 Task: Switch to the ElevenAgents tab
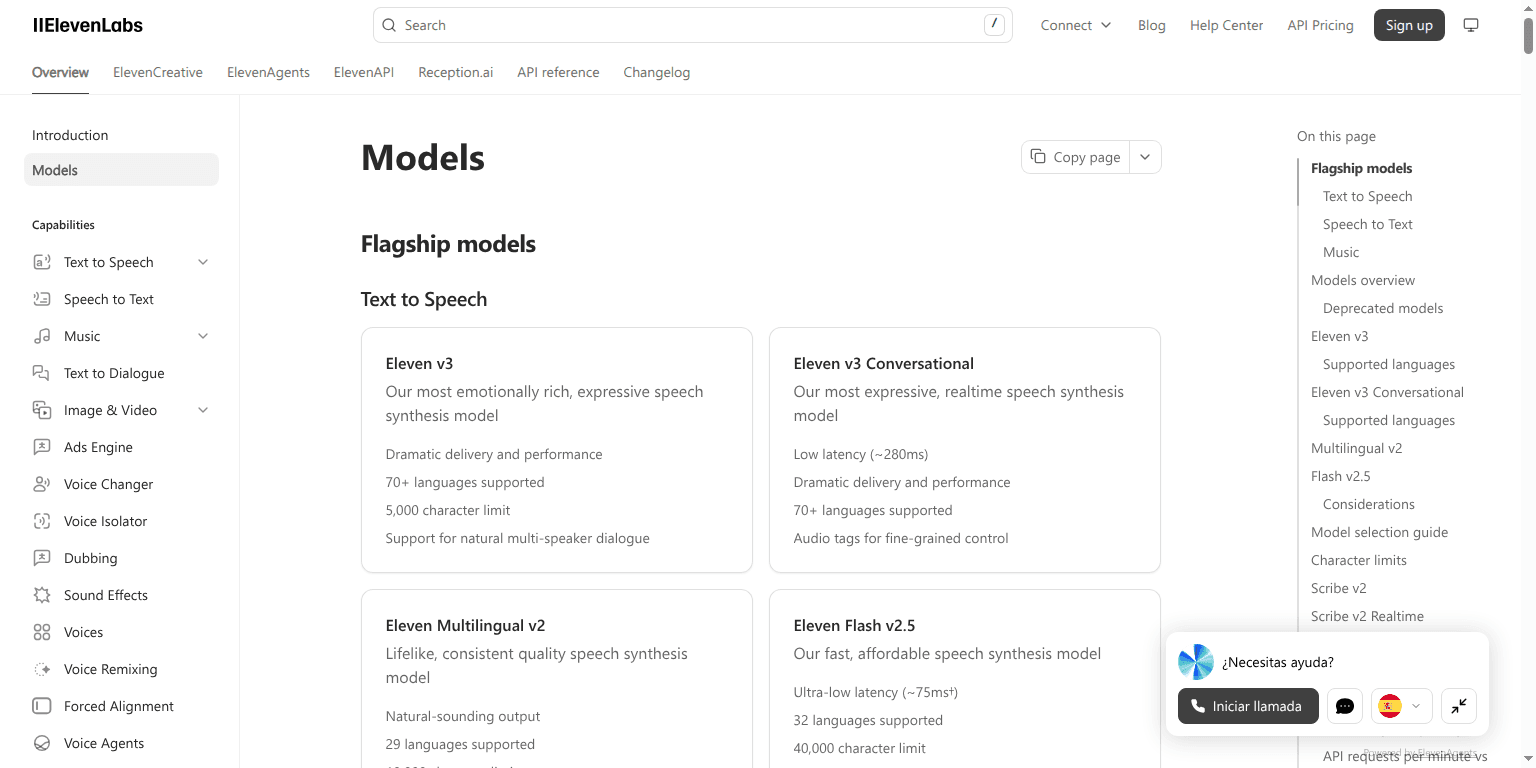click(268, 72)
